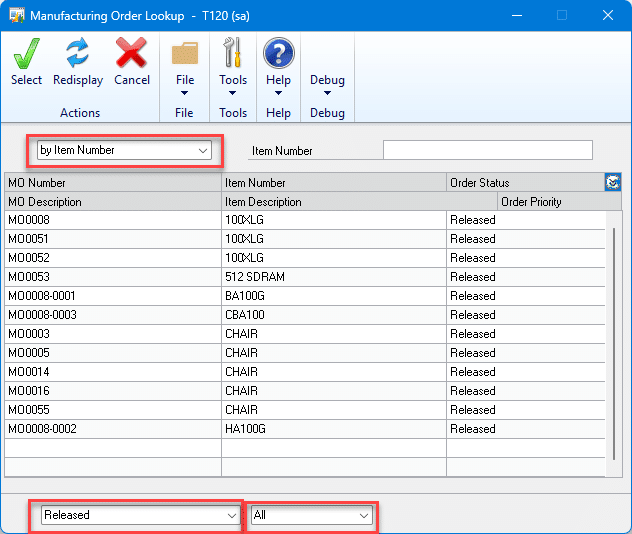Toggle the grid detail expand icon
This screenshot has width=632, height=534.
[x=613, y=182]
